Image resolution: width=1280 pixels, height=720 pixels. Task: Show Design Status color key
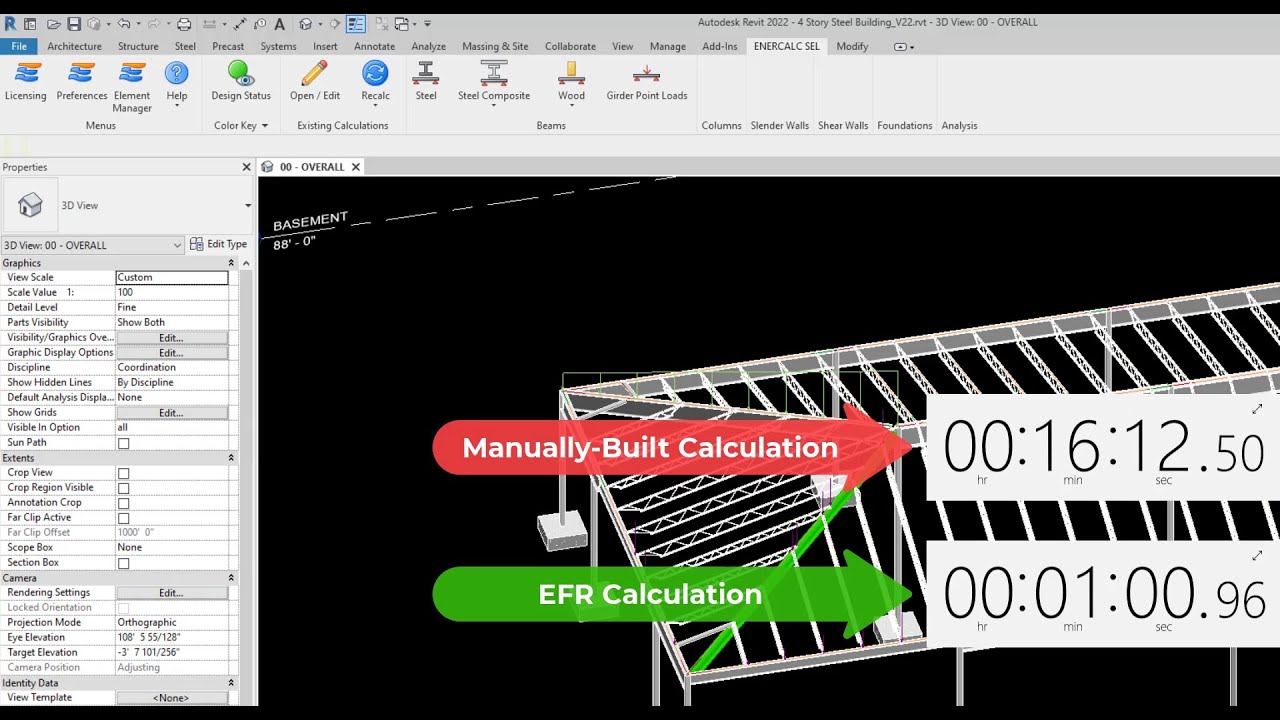(241, 82)
